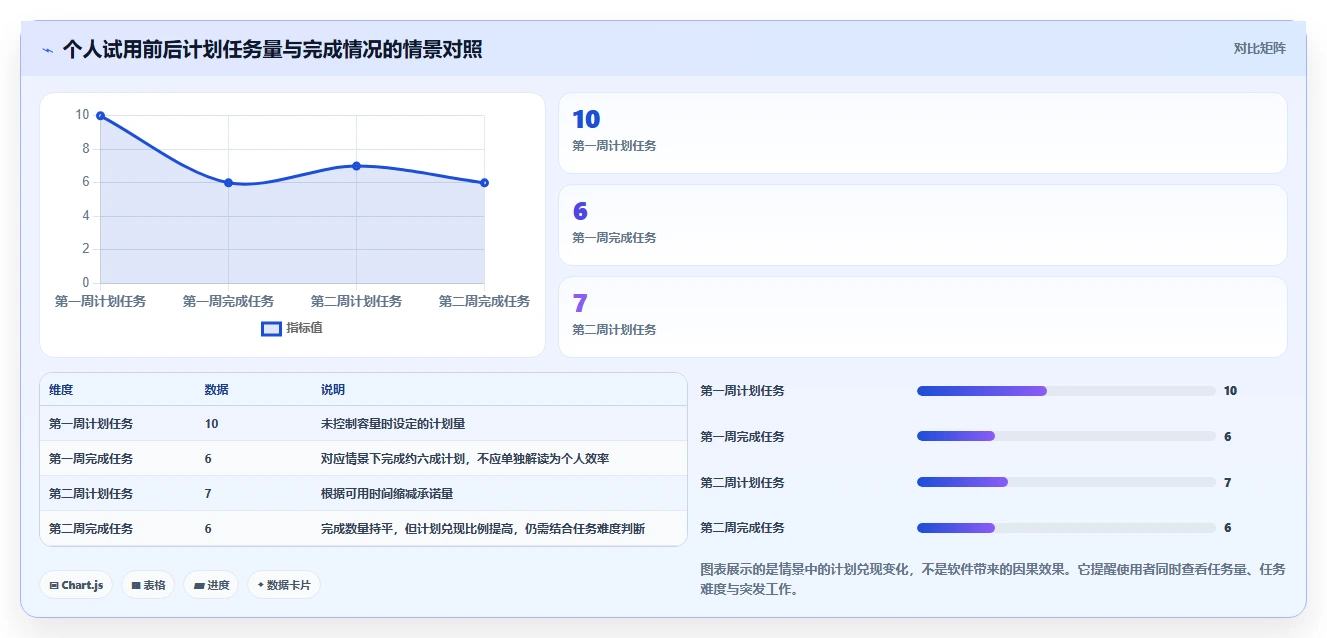
Task: Open the data card showing large number 7
Action: [922, 317]
